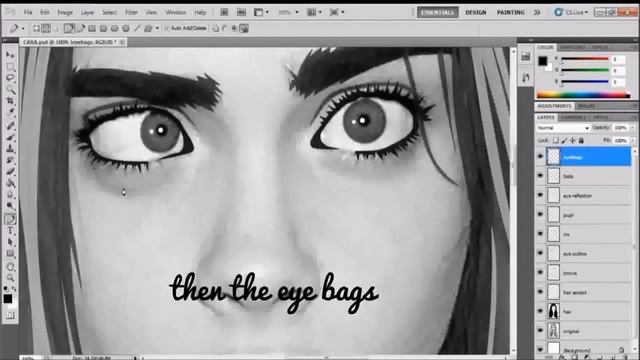The width and height of the screenshot is (640, 360).
Task: Select the Move tool
Action: coord(10,55)
